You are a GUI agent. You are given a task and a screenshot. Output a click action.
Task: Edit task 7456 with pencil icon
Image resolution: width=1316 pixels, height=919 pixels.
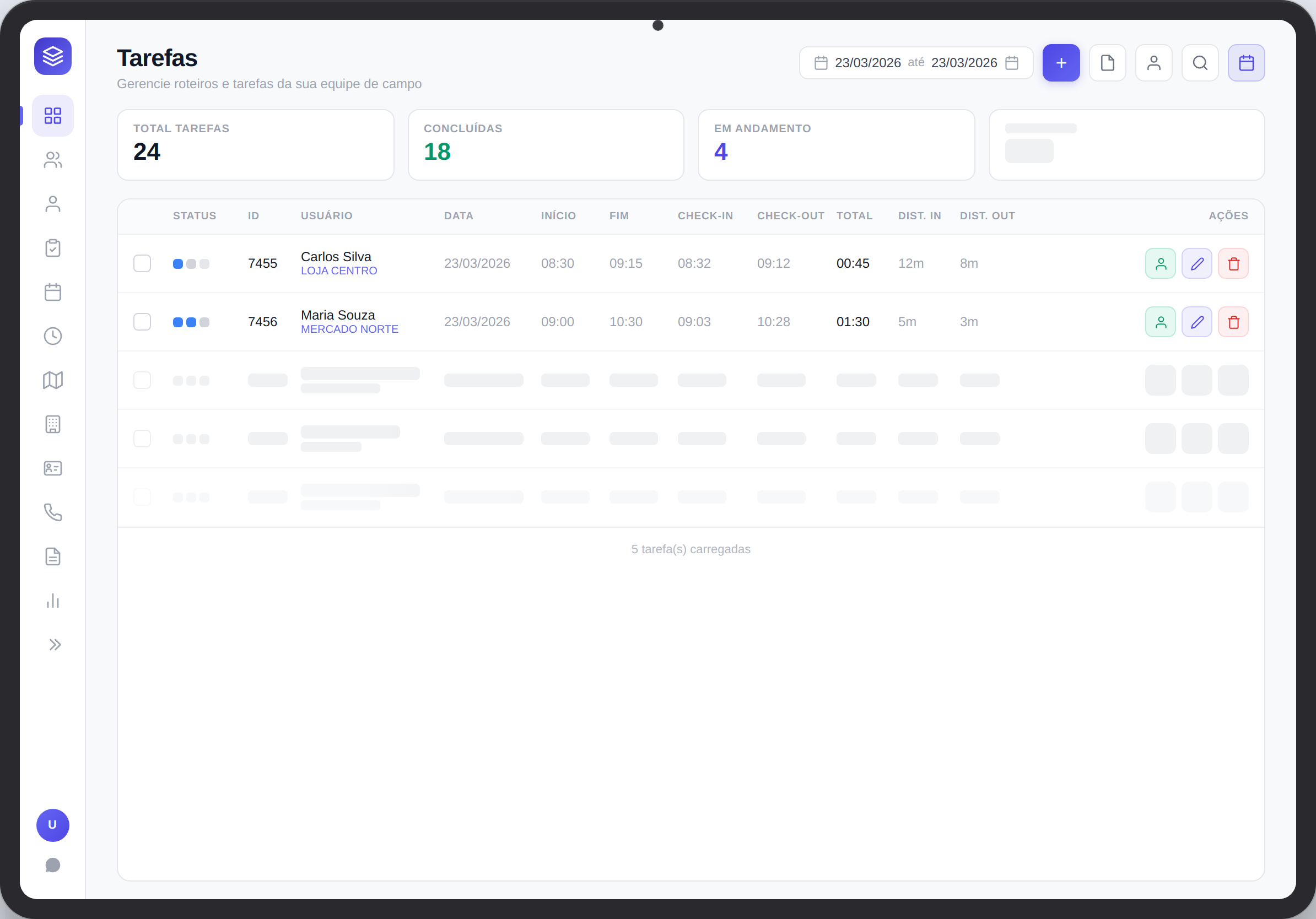1197,322
